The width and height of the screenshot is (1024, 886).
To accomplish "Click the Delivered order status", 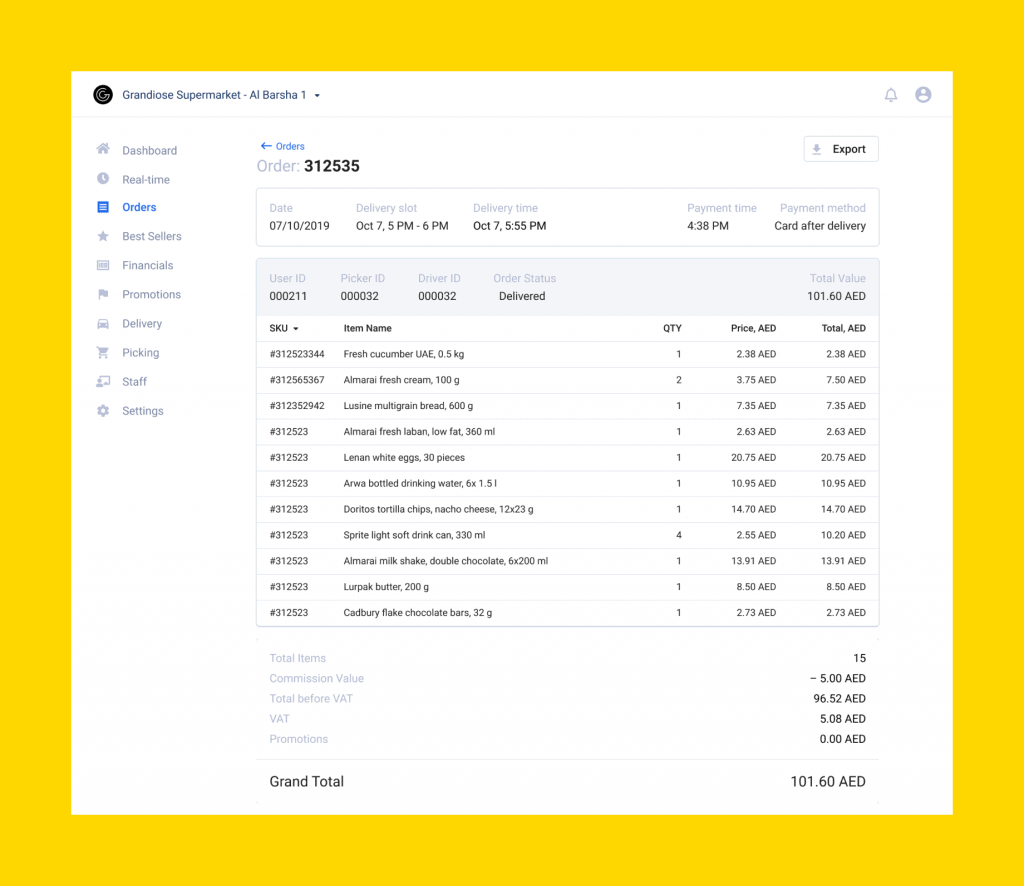I will pos(522,296).
